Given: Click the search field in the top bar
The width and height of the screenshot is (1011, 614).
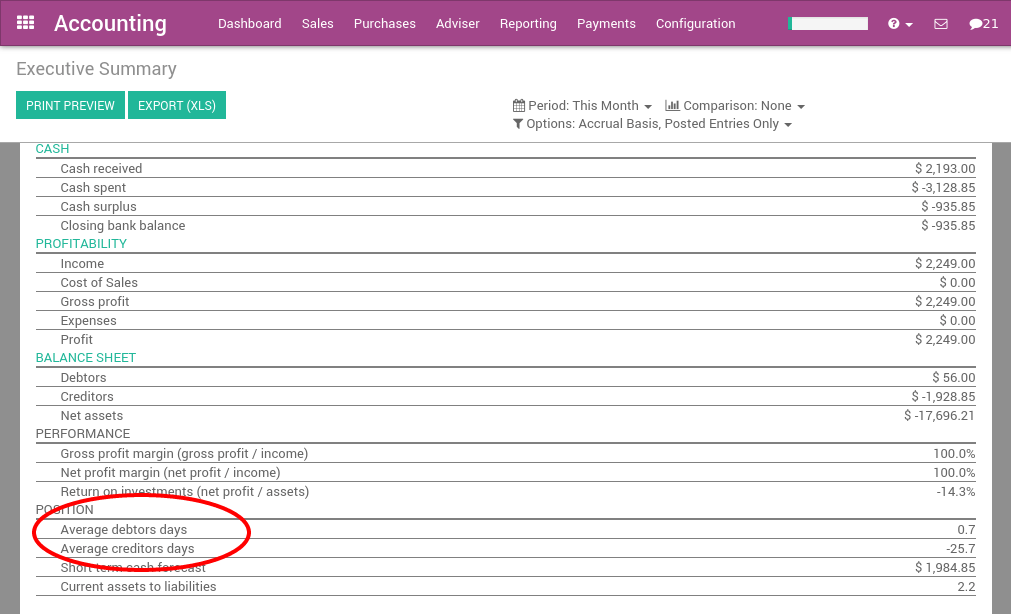Looking at the screenshot, I should pyautogui.click(x=830, y=22).
